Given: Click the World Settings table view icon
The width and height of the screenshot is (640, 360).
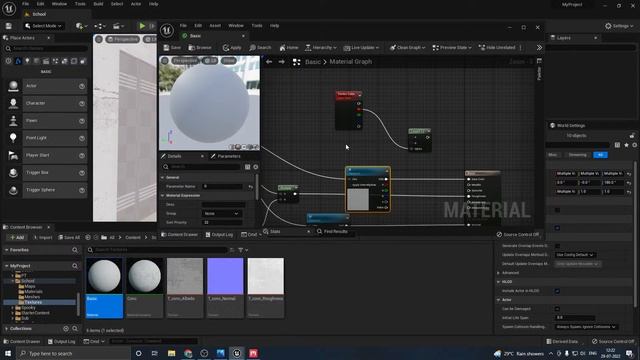Looking at the screenshot, I should (617, 145).
